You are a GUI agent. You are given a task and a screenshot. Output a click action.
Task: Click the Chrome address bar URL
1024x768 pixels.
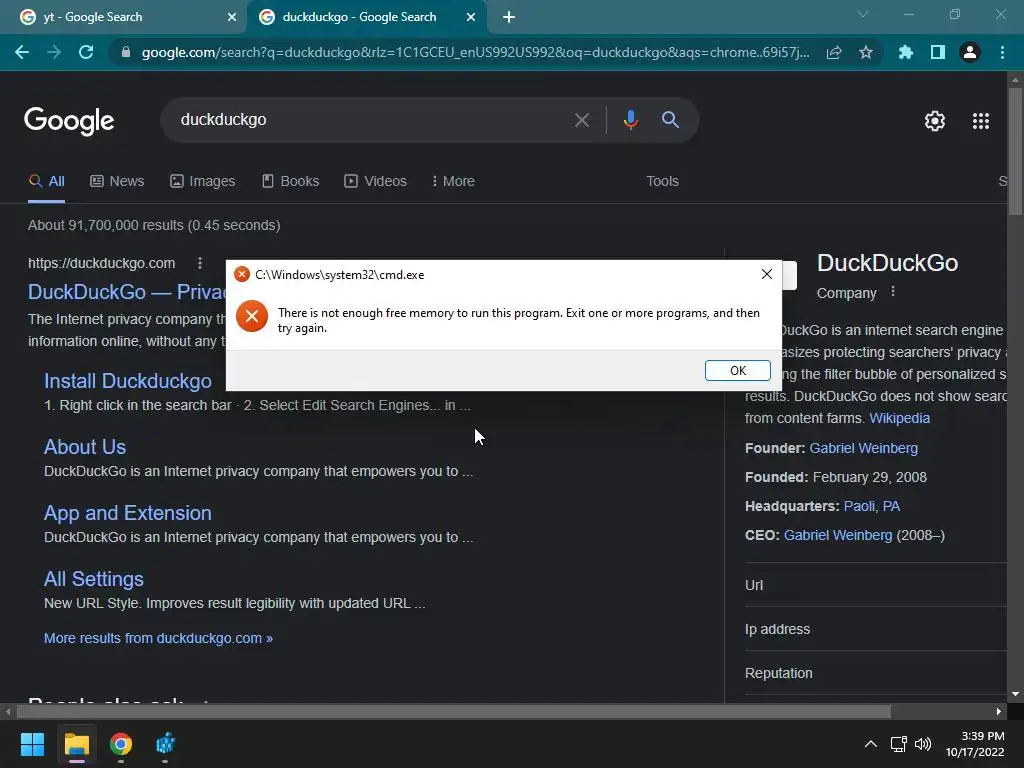475,52
